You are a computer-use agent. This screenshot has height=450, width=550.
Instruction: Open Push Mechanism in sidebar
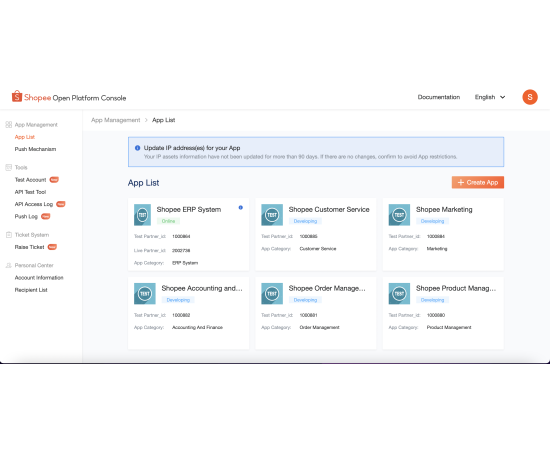click(35, 149)
